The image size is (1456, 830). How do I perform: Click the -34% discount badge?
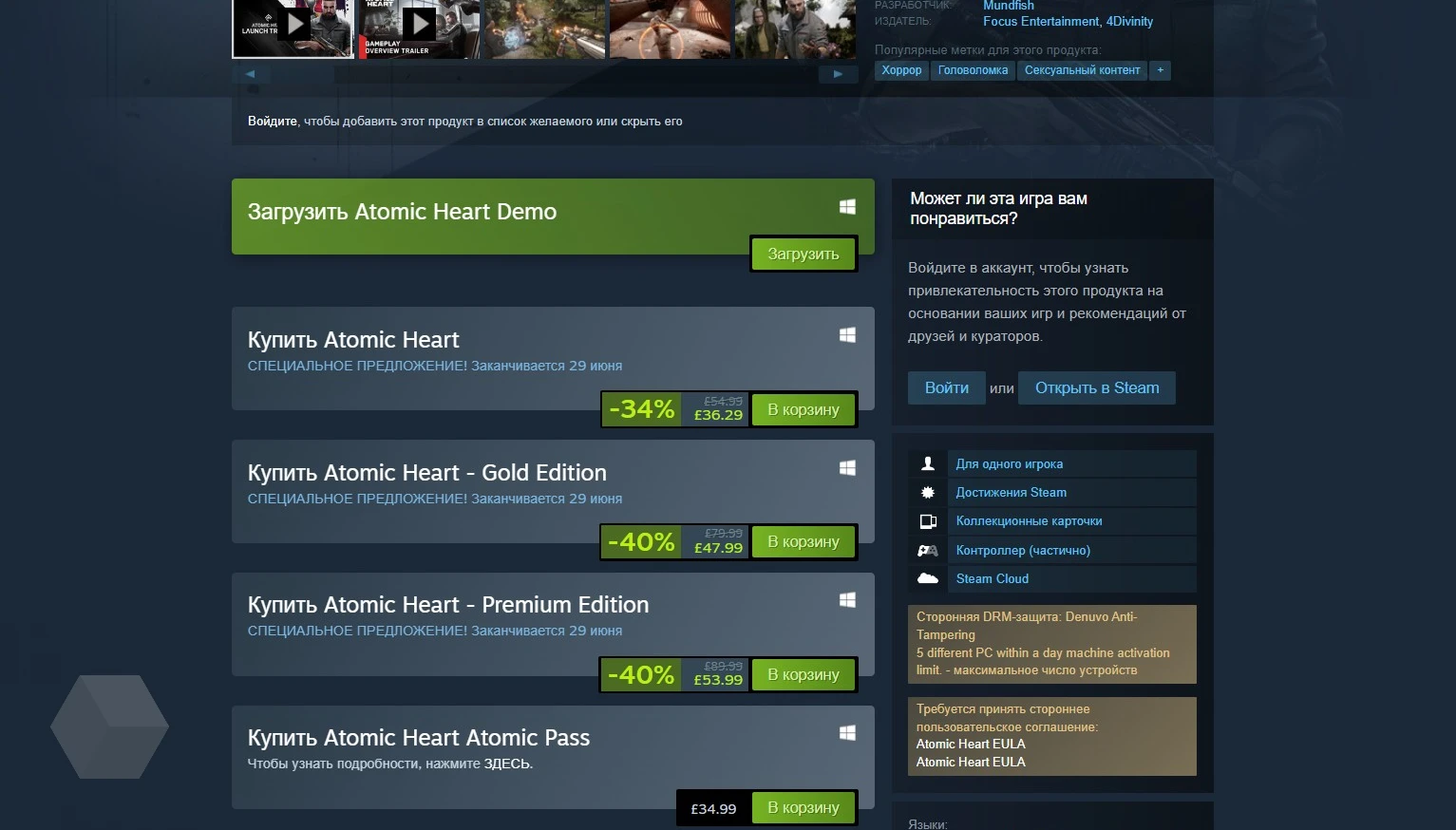coord(641,409)
